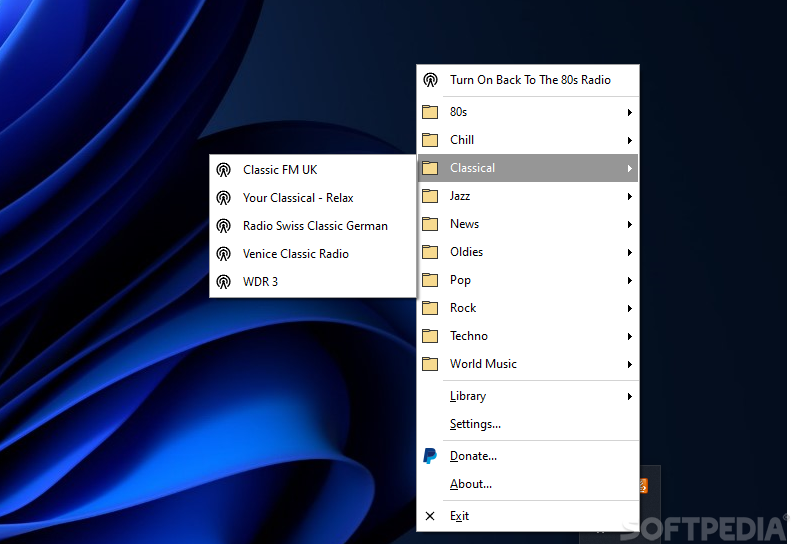Open the Techno category label
This screenshot has height=556, width=805.
469,336
